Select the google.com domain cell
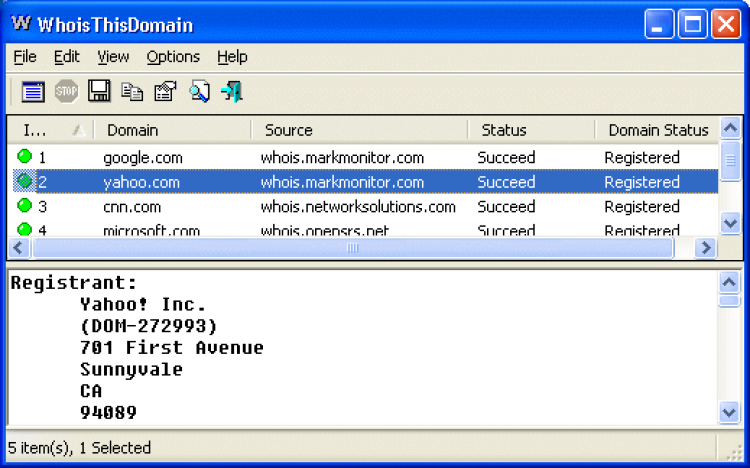 (x=143, y=158)
